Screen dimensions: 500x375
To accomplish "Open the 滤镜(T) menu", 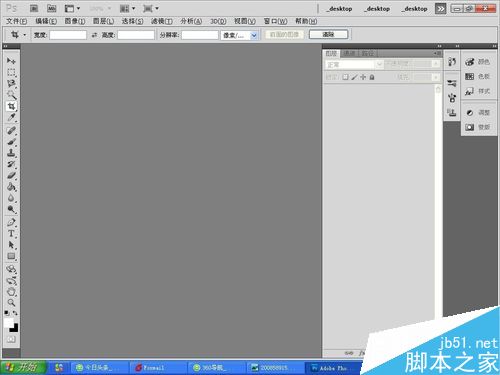I will [162, 21].
